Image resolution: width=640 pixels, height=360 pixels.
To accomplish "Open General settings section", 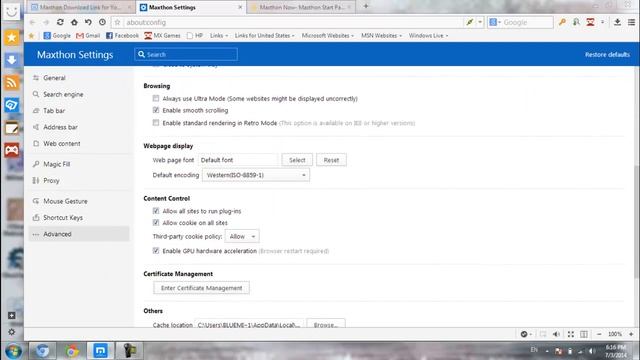I will tap(79, 78).
